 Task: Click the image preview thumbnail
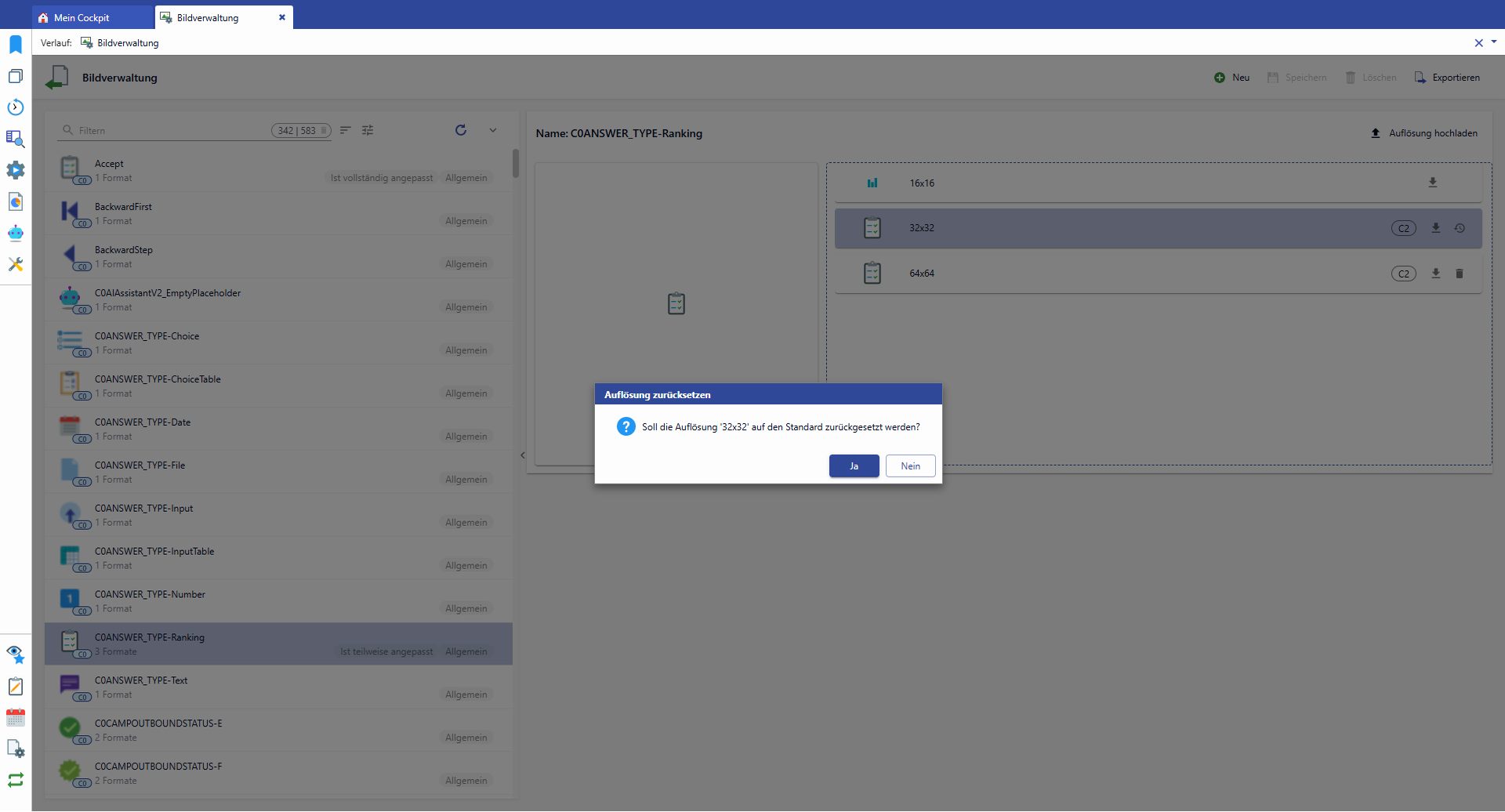(676, 303)
